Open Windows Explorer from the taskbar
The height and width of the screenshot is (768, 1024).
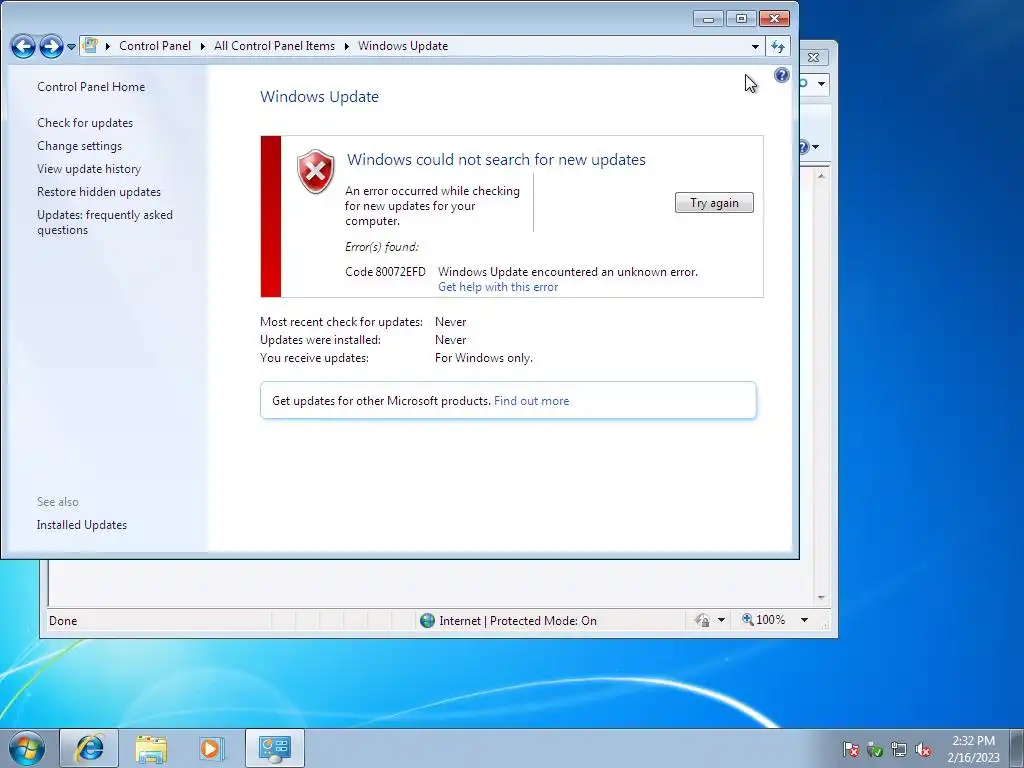point(152,748)
